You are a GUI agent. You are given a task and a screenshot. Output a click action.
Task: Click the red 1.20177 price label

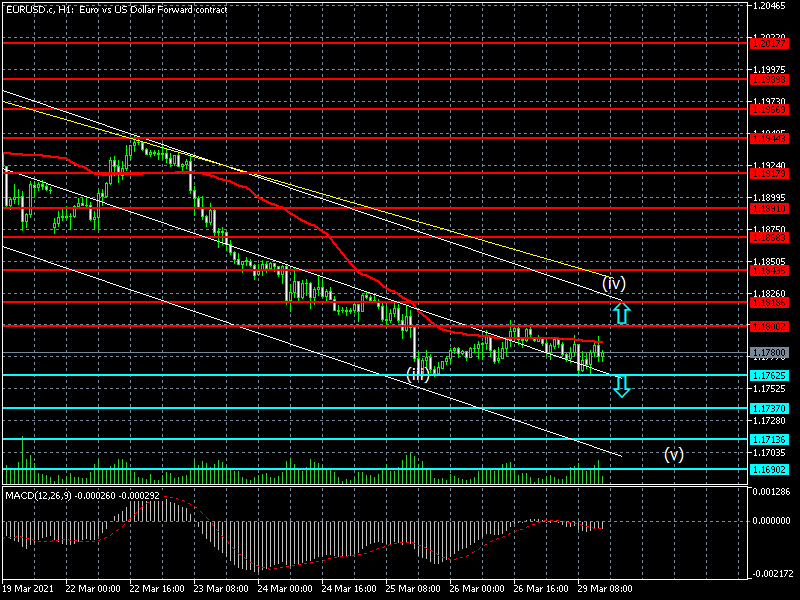(x=769, y=44)
